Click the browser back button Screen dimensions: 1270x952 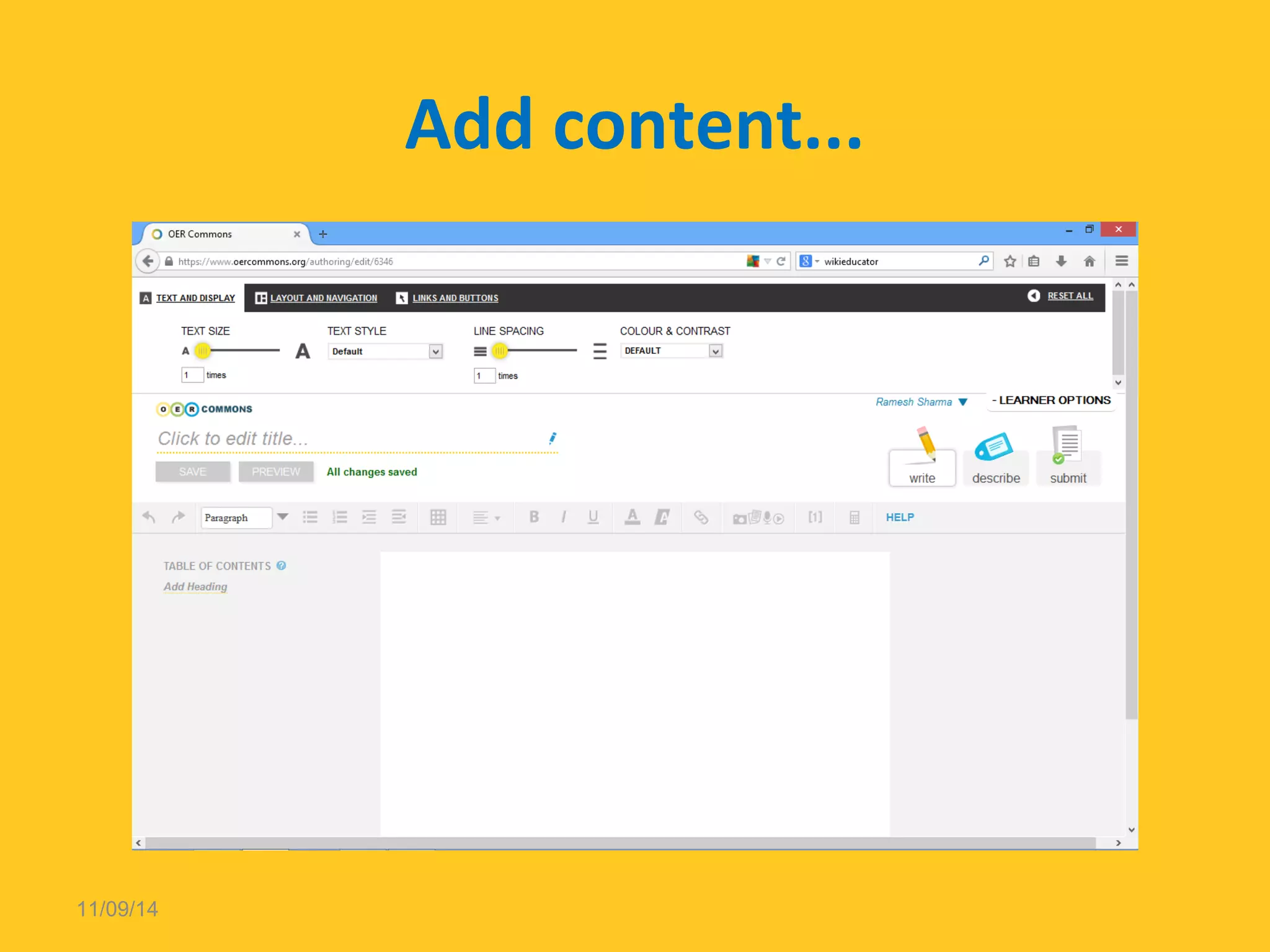148,261
